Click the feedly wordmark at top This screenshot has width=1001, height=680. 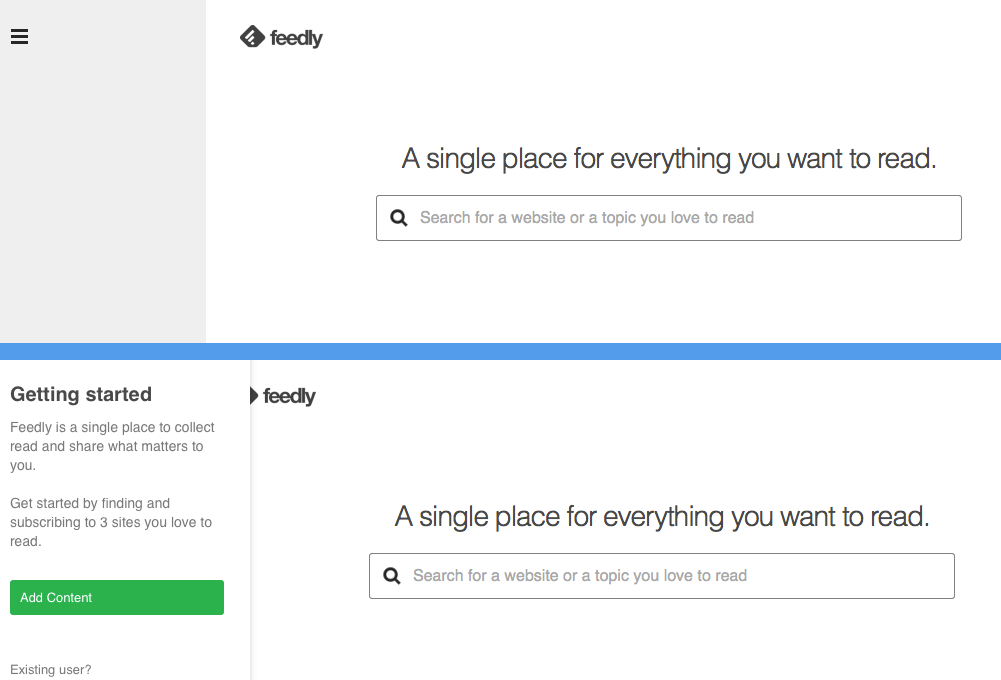click(297, 38)
